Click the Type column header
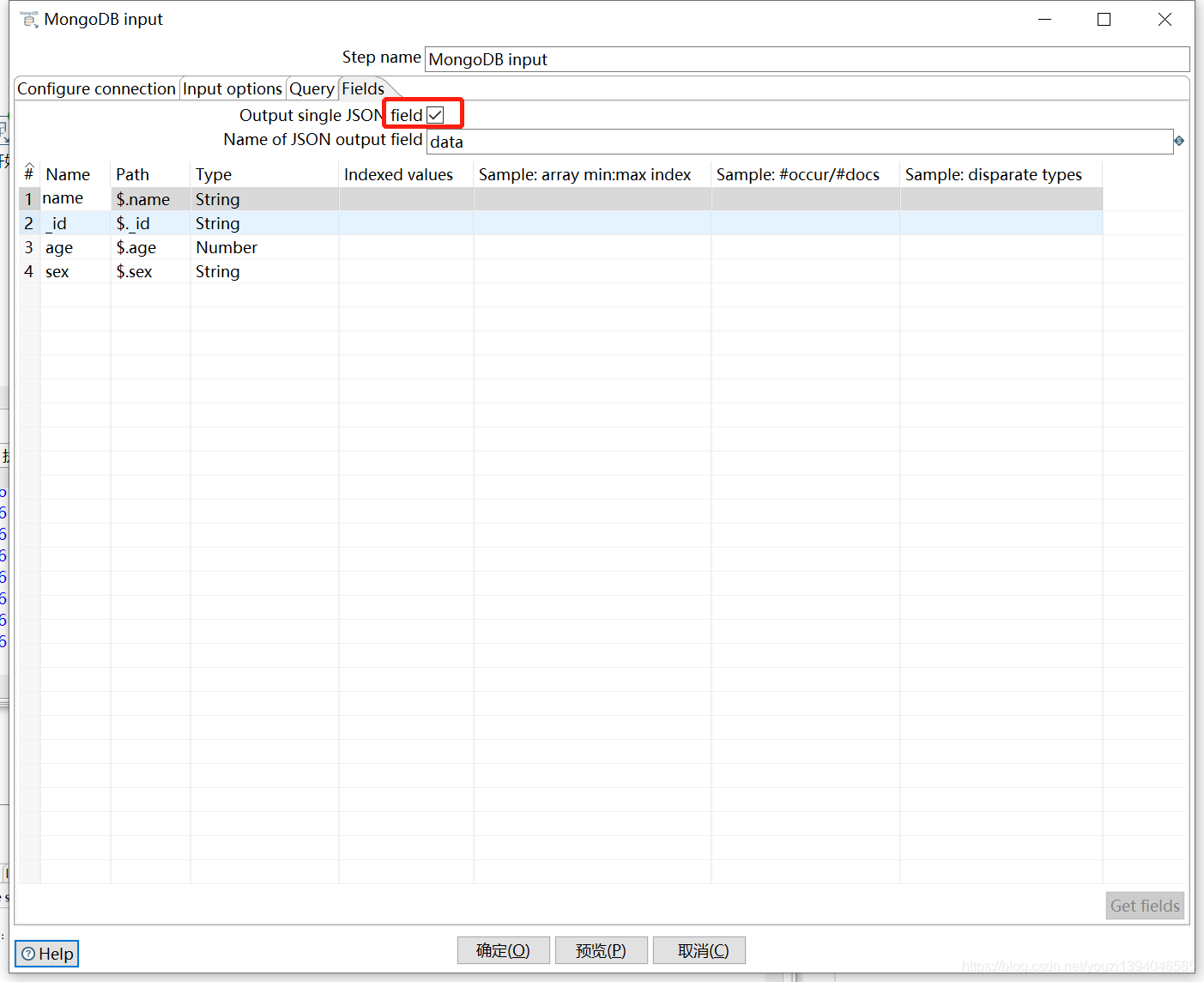The width and height of the screenshot is (1204, 982). [264, 174]
